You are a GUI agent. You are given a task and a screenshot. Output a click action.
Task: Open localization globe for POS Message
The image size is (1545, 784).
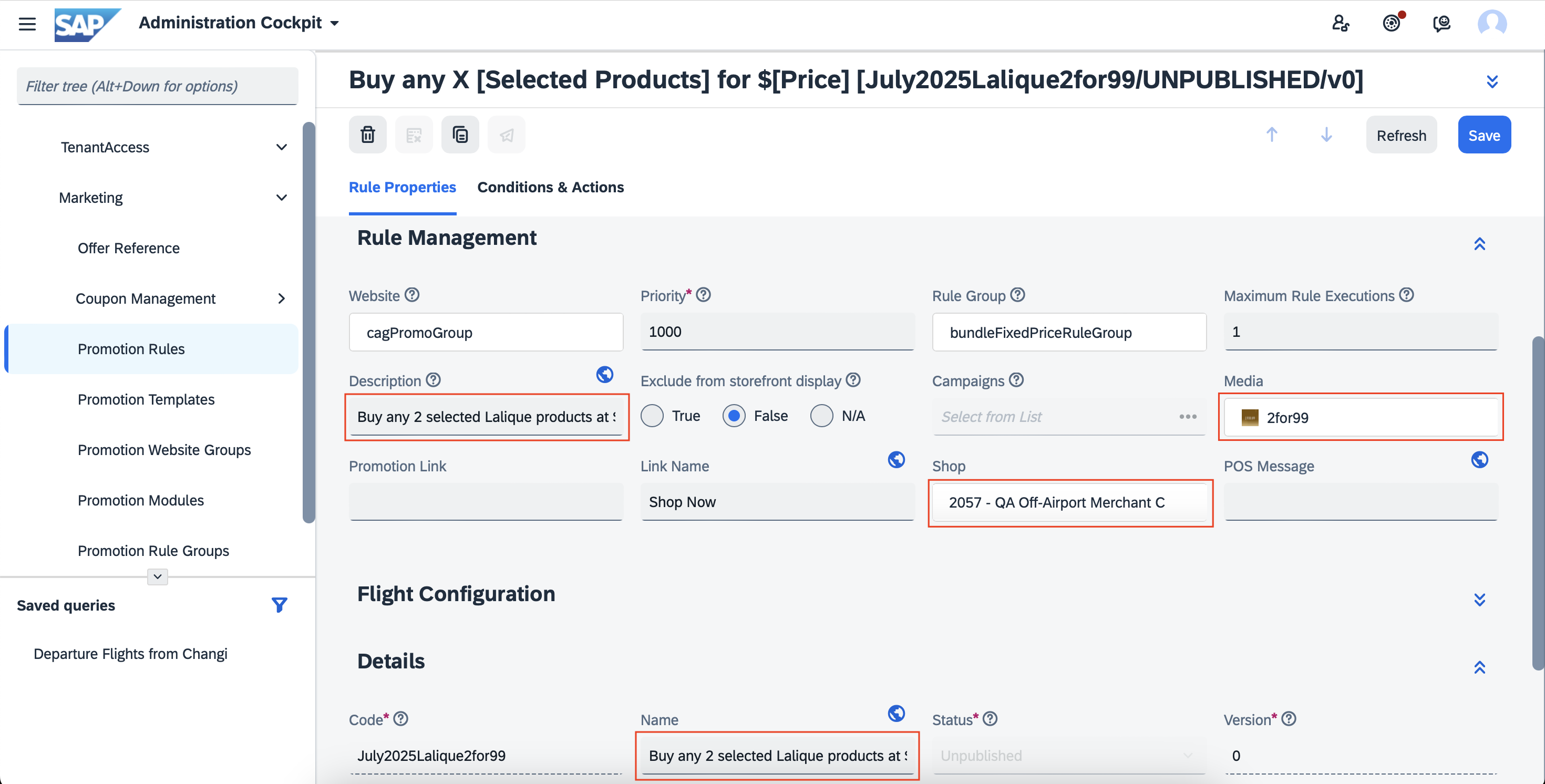tap(1480, 459)
